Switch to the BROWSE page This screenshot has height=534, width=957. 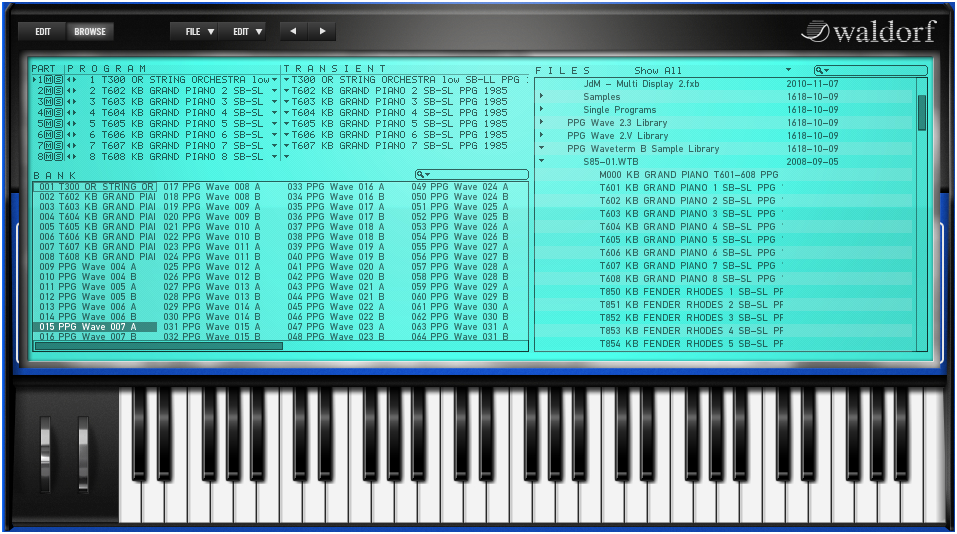point(90,31)
